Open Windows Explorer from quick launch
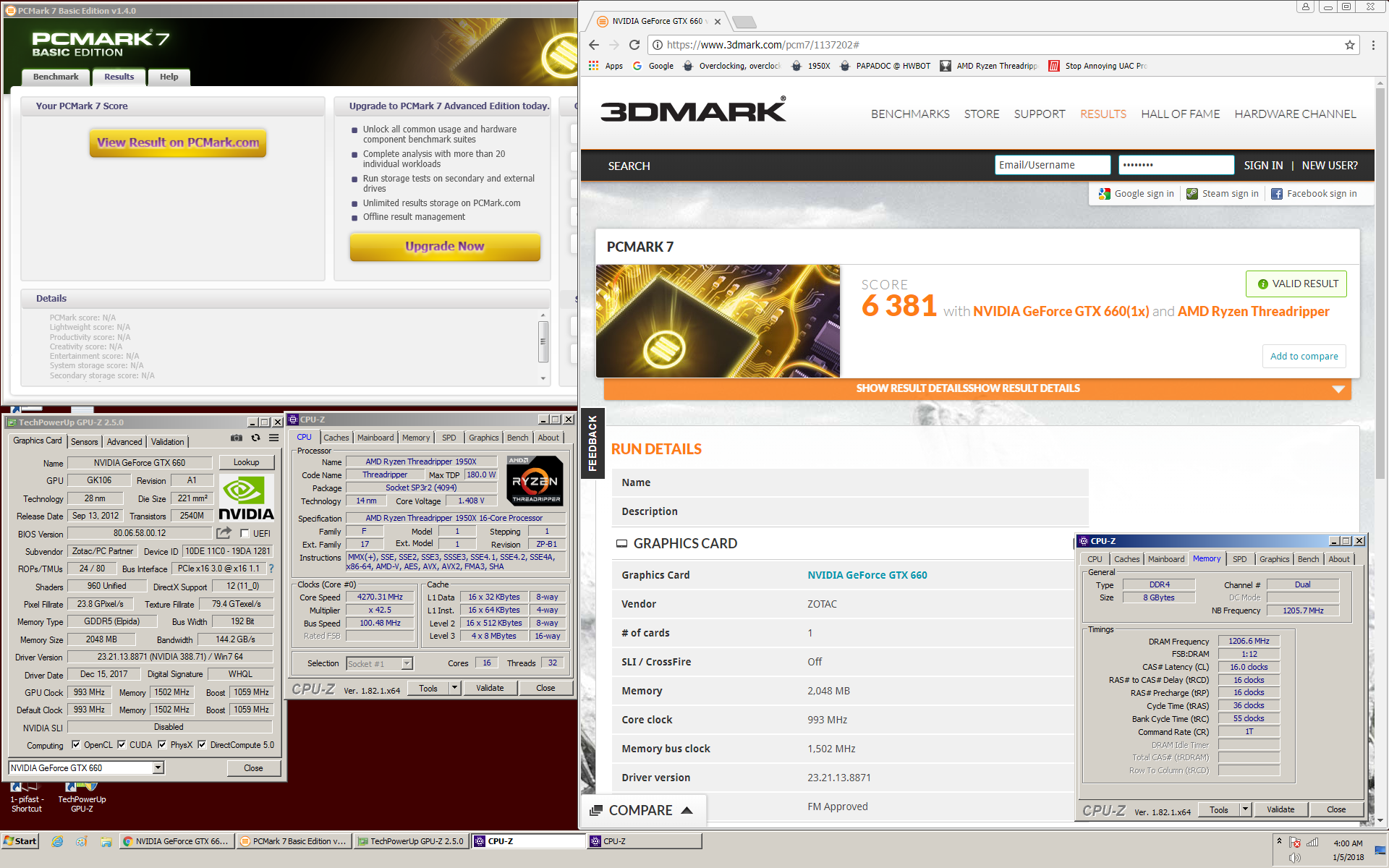Image resolution: width=1389 pixels, height=868 pixels. click(x=106, y=841)
